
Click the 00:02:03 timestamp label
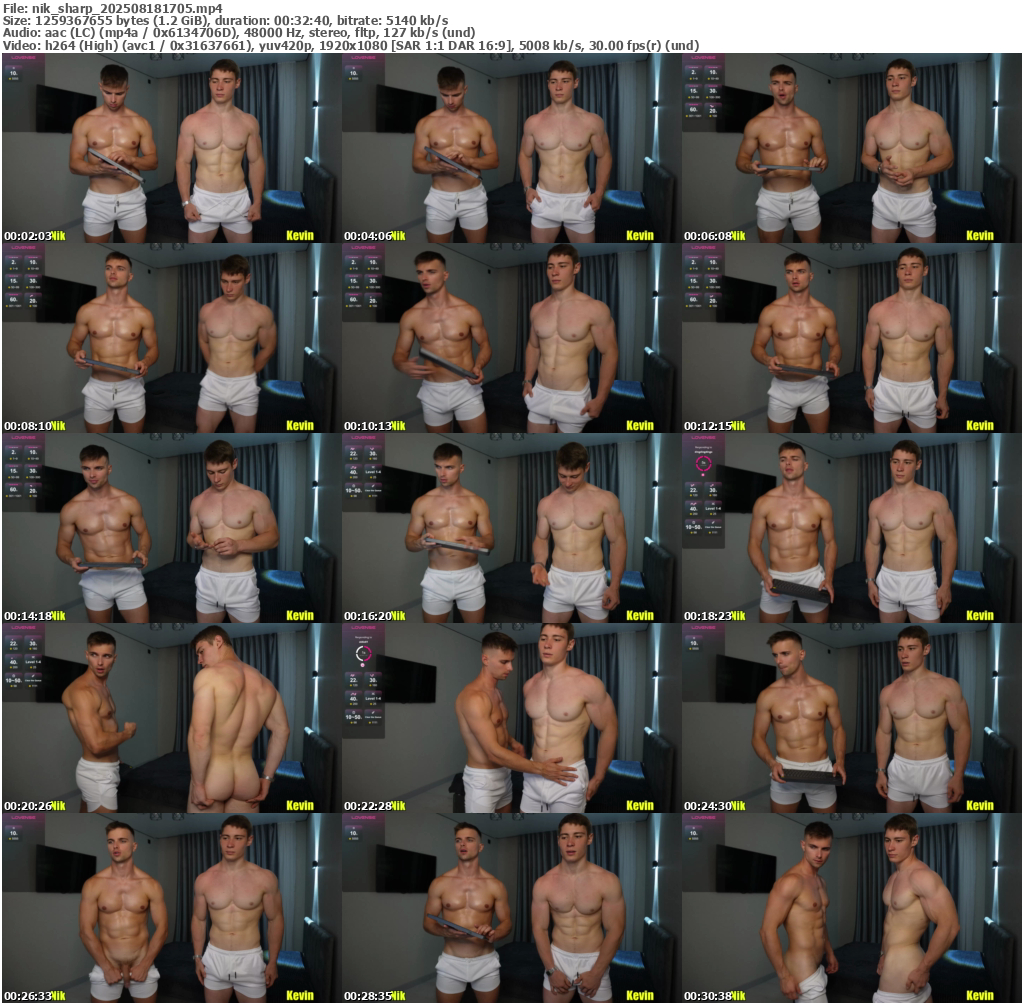click(x=27, y=236)
